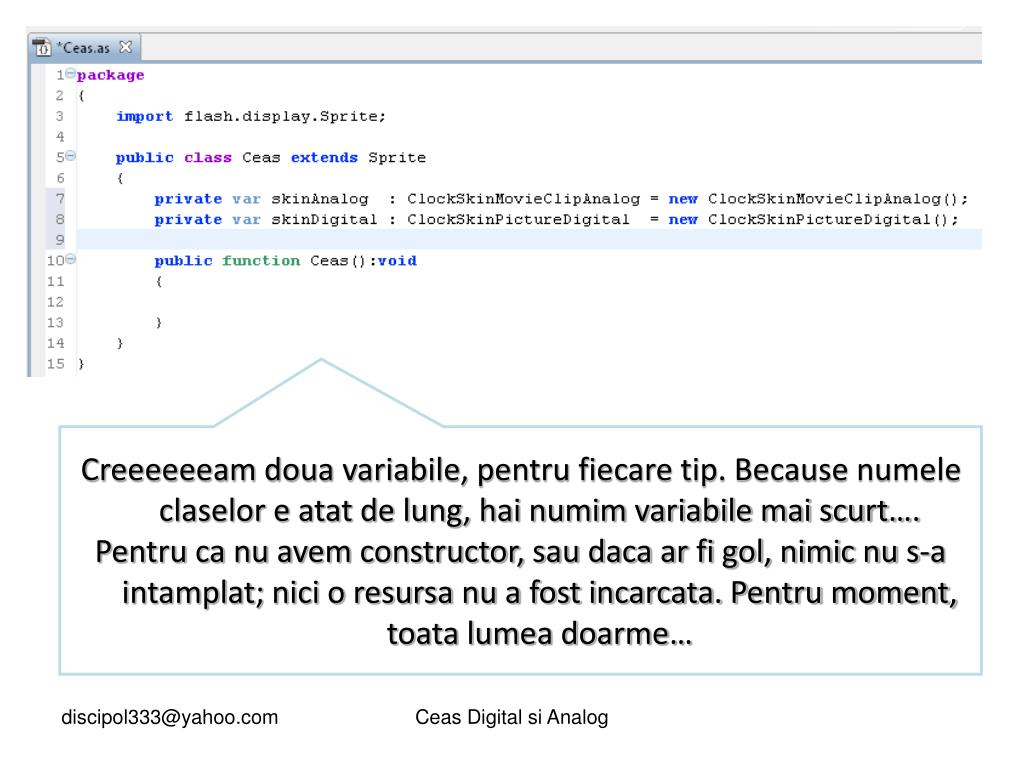Click the 'skinDigital' variable name
The width and height of the screenshot is (1024, 768).
click(x=324, y=219)
